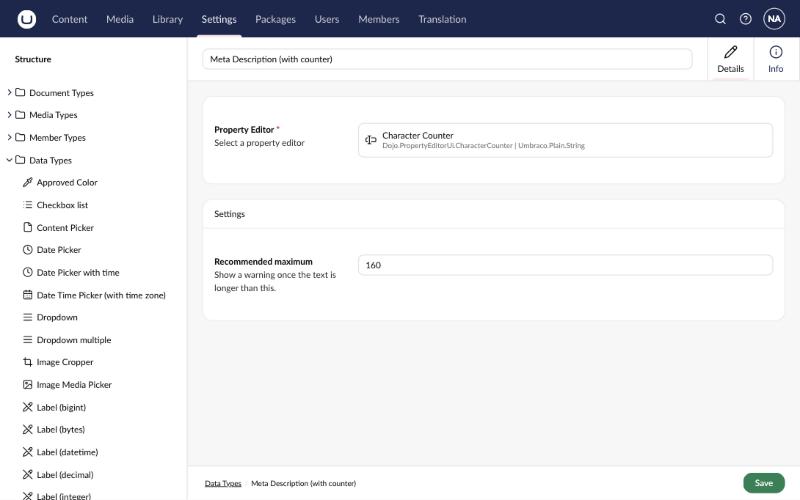Select Label (decimal) data type

pyautogui.click(x=65, y=474)
